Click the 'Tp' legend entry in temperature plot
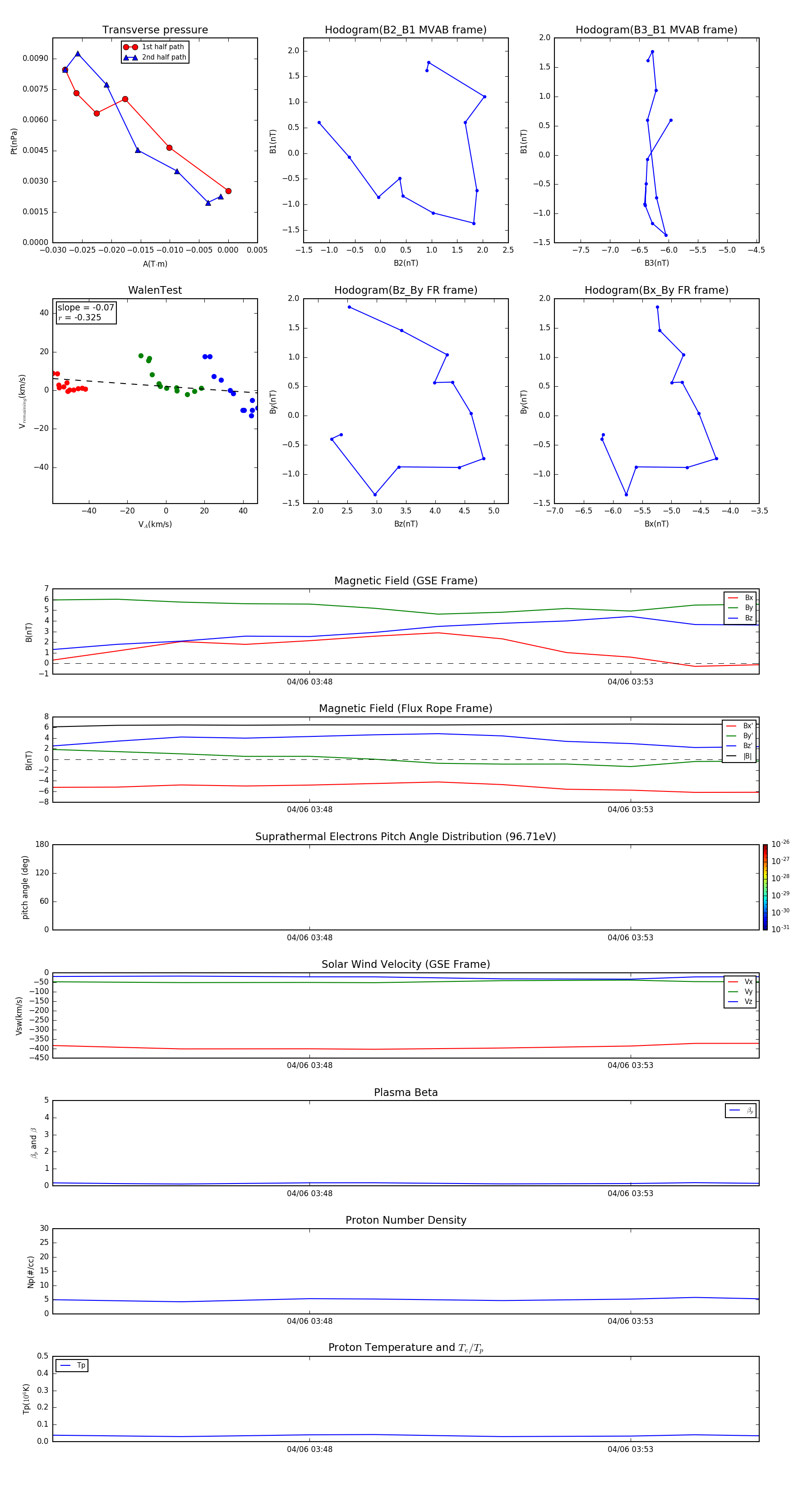This screenshot has height=1489, width=812. (72, 1365)
